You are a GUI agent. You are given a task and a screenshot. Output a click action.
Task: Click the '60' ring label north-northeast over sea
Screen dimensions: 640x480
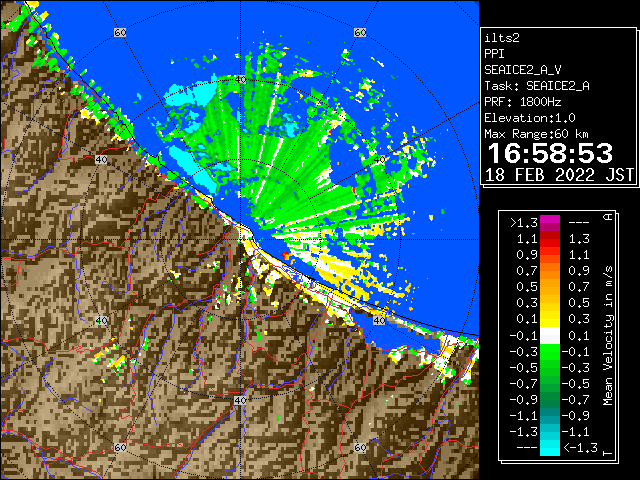(x=360, y=32)
